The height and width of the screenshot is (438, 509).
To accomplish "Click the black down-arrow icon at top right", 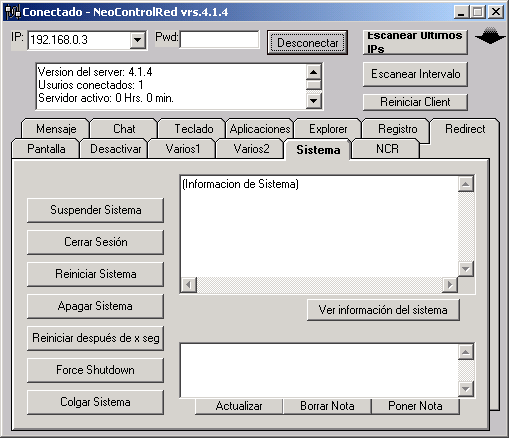I will [x=490, y=36].
